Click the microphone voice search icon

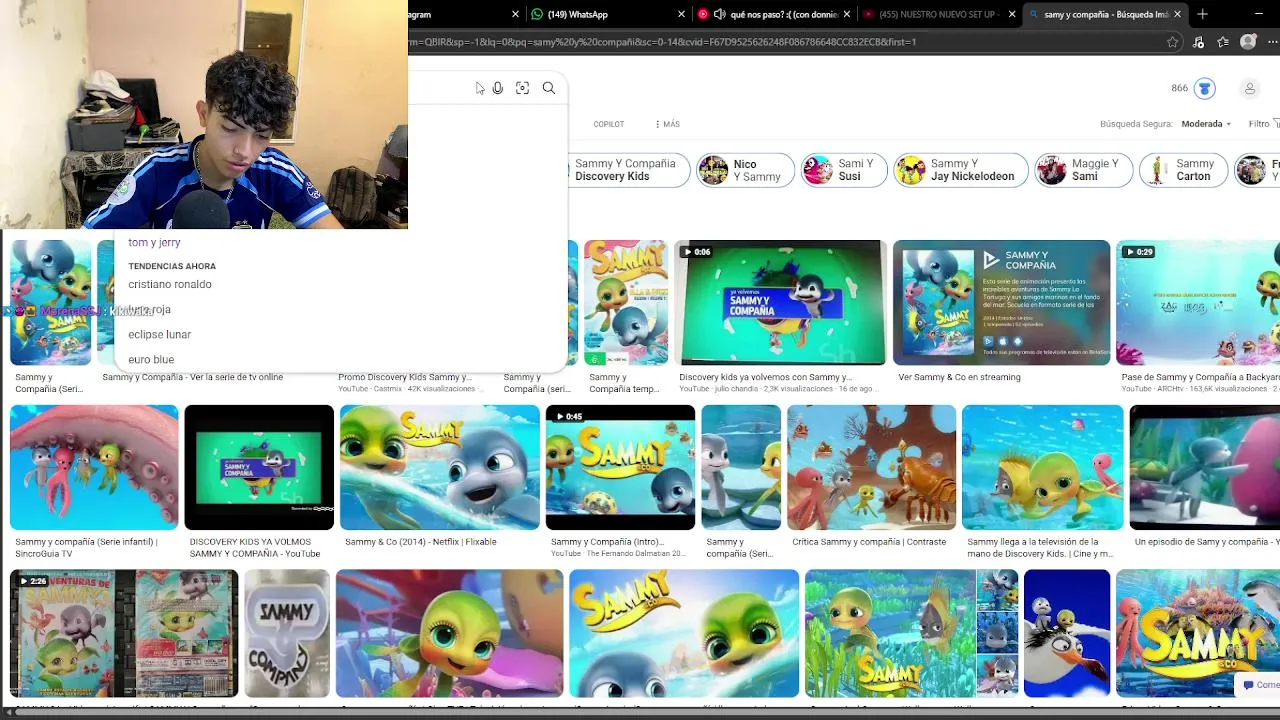[x=498, y=88]
